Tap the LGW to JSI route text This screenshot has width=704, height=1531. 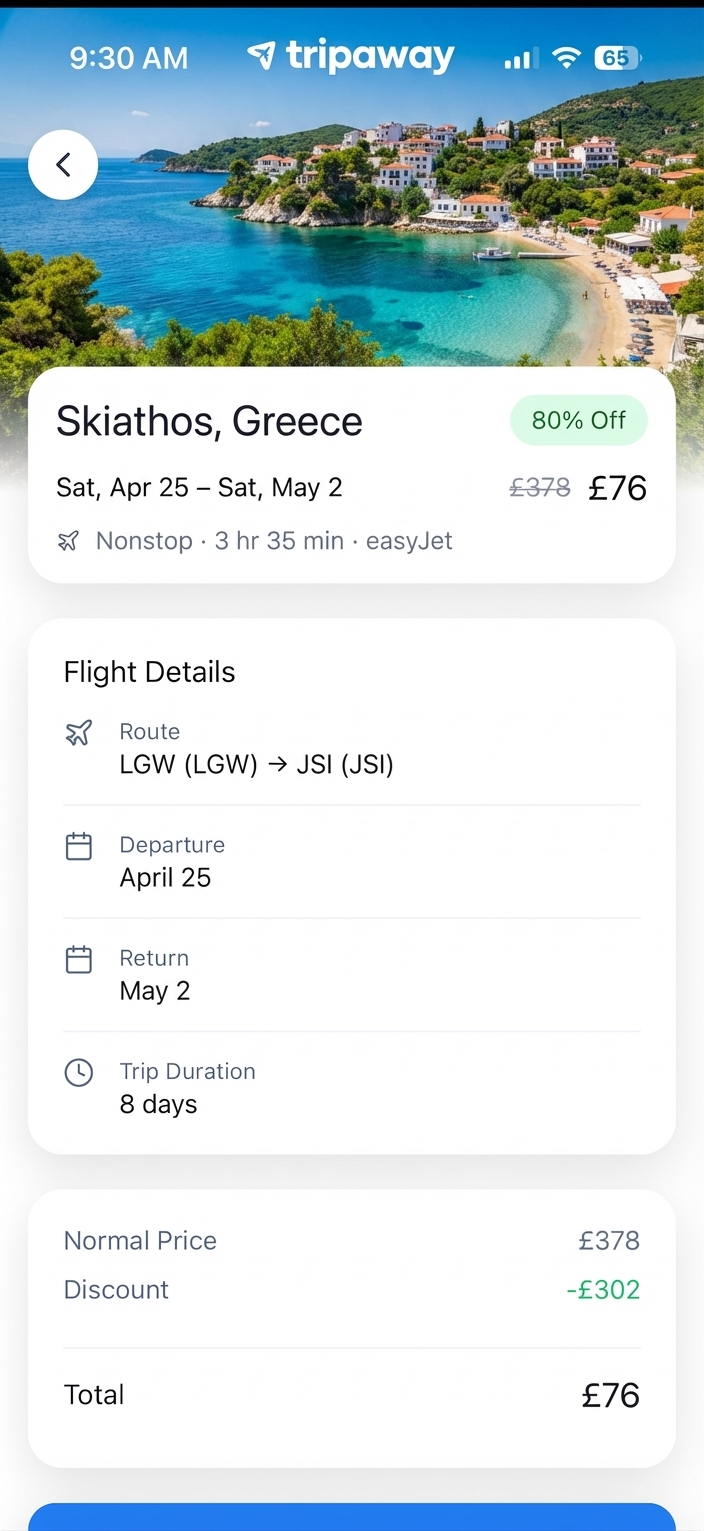[x=256, y=765]
